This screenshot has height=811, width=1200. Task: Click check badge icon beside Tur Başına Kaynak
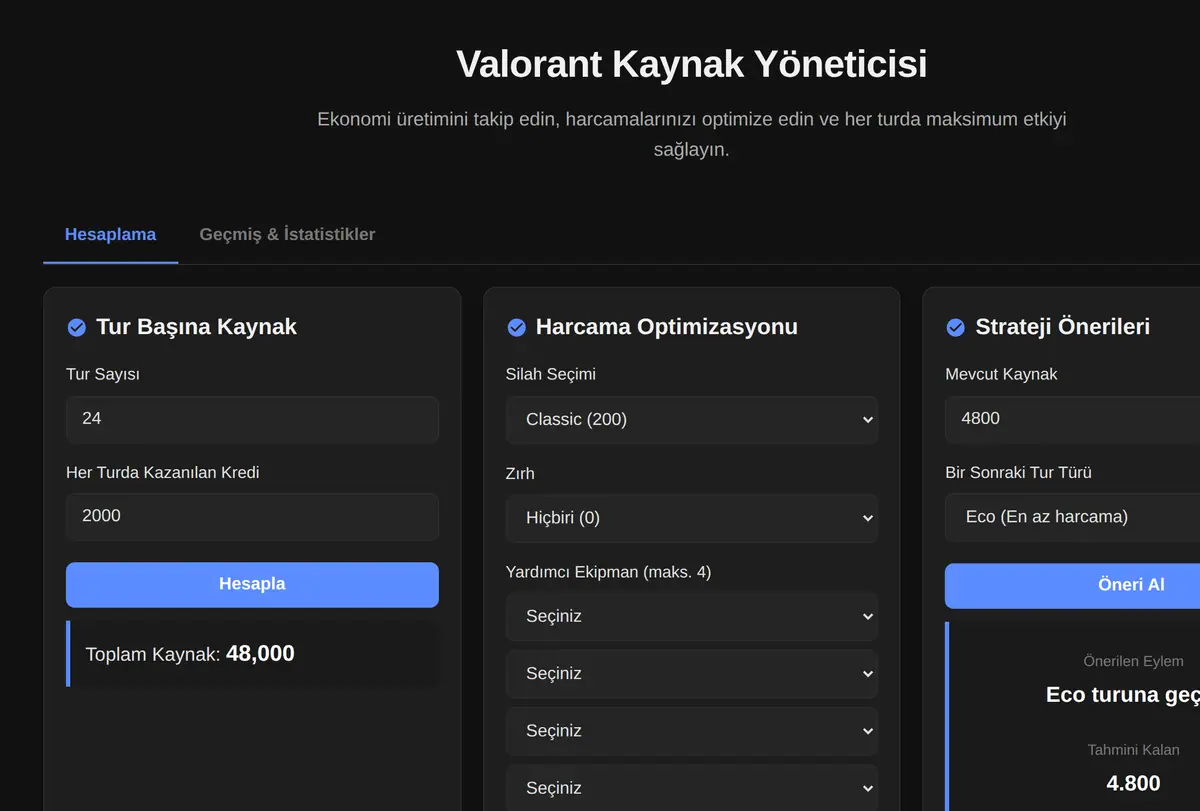coord(76,327)
